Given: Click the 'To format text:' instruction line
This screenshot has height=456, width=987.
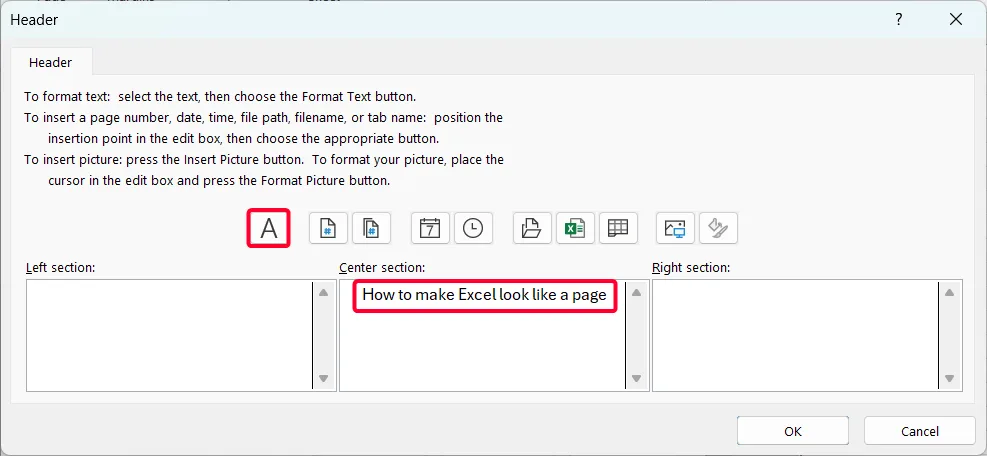Looking at the screenshot, I should (220, 97).
